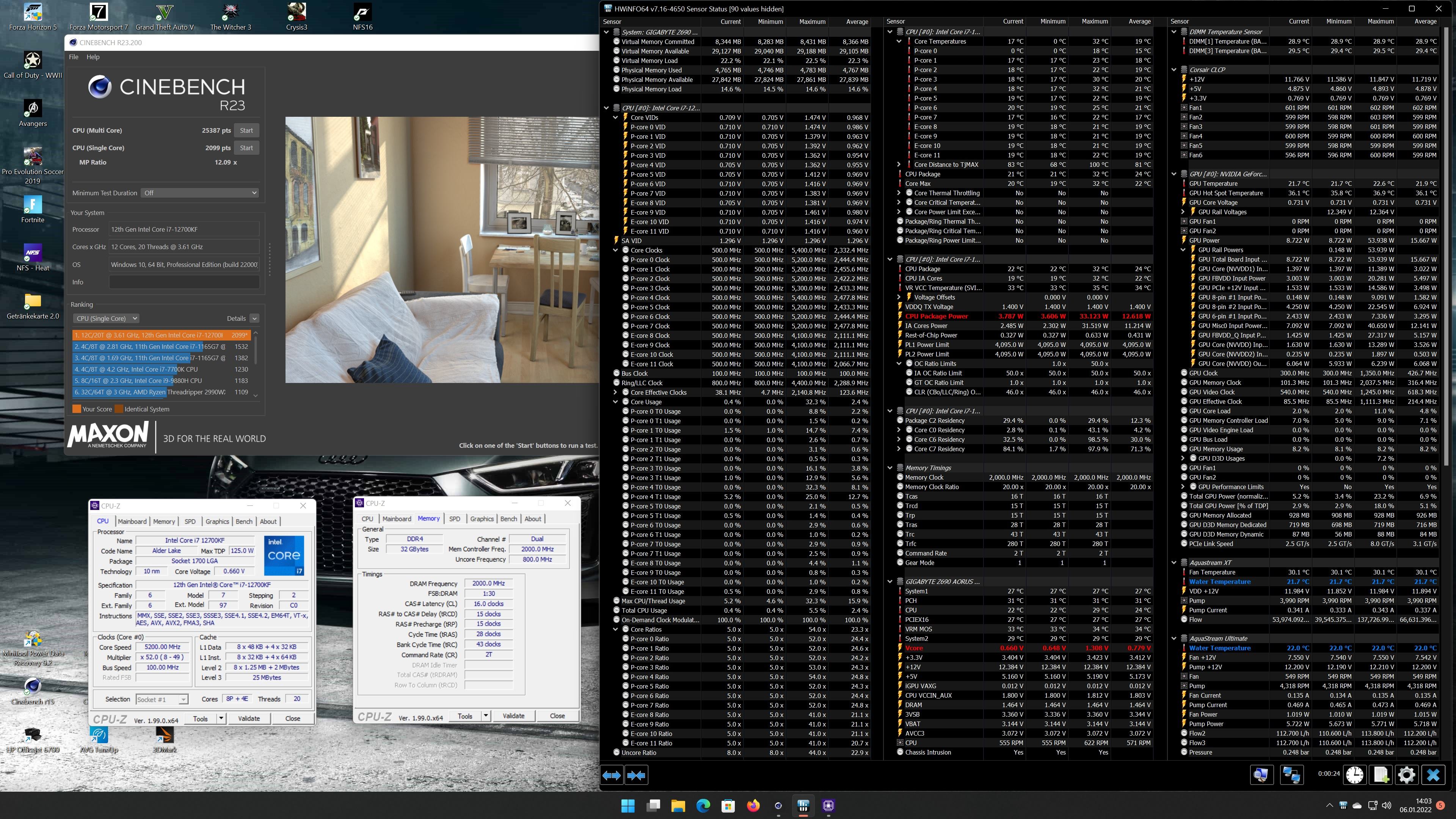Open Pro Evolution Soccer 2019 desktop icon
The width and height of the screenshot is (1456, 819).
(x=33, y=165)
